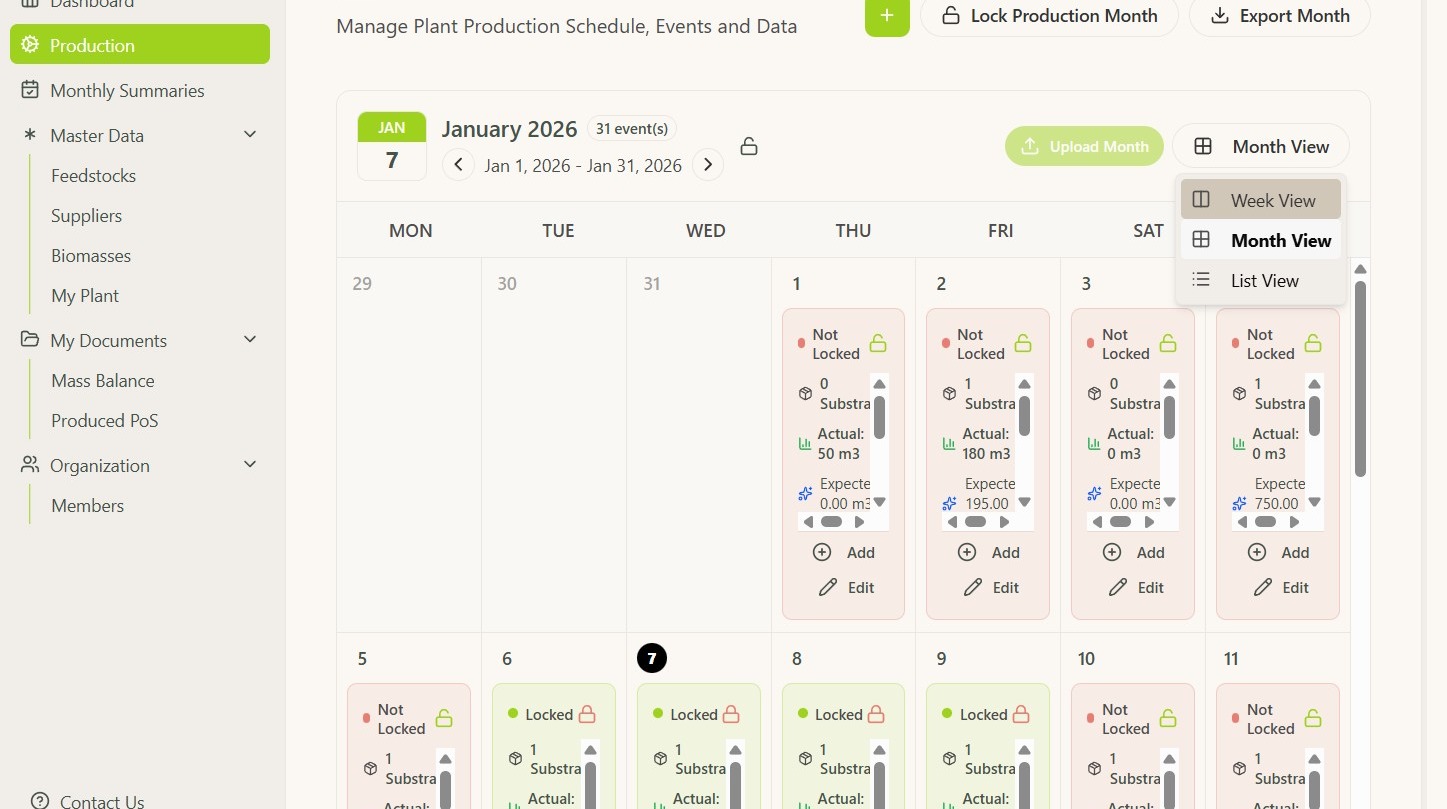Go to previous month with left chevron
Screen dimensions: 1447x809
[458, 165]
